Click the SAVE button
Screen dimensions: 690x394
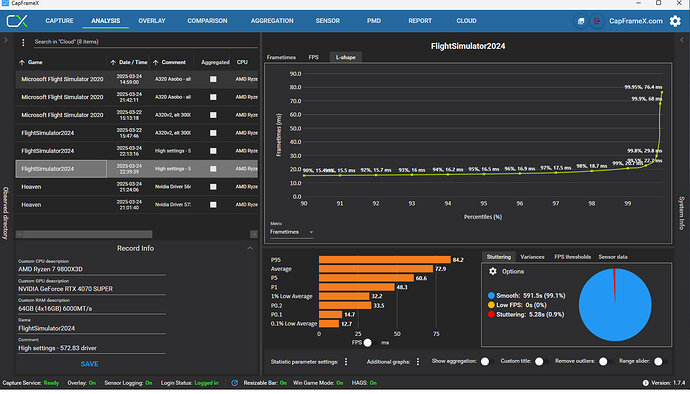click(x=89, y=364)
